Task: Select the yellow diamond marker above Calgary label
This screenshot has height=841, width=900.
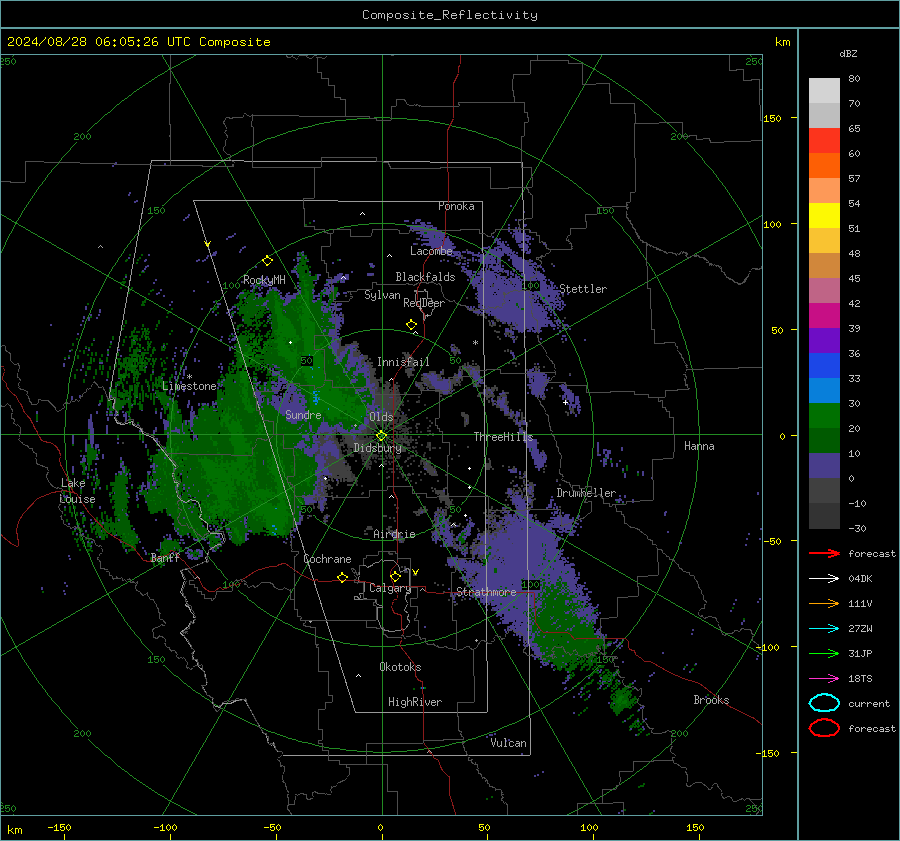Action: point(395,576)
